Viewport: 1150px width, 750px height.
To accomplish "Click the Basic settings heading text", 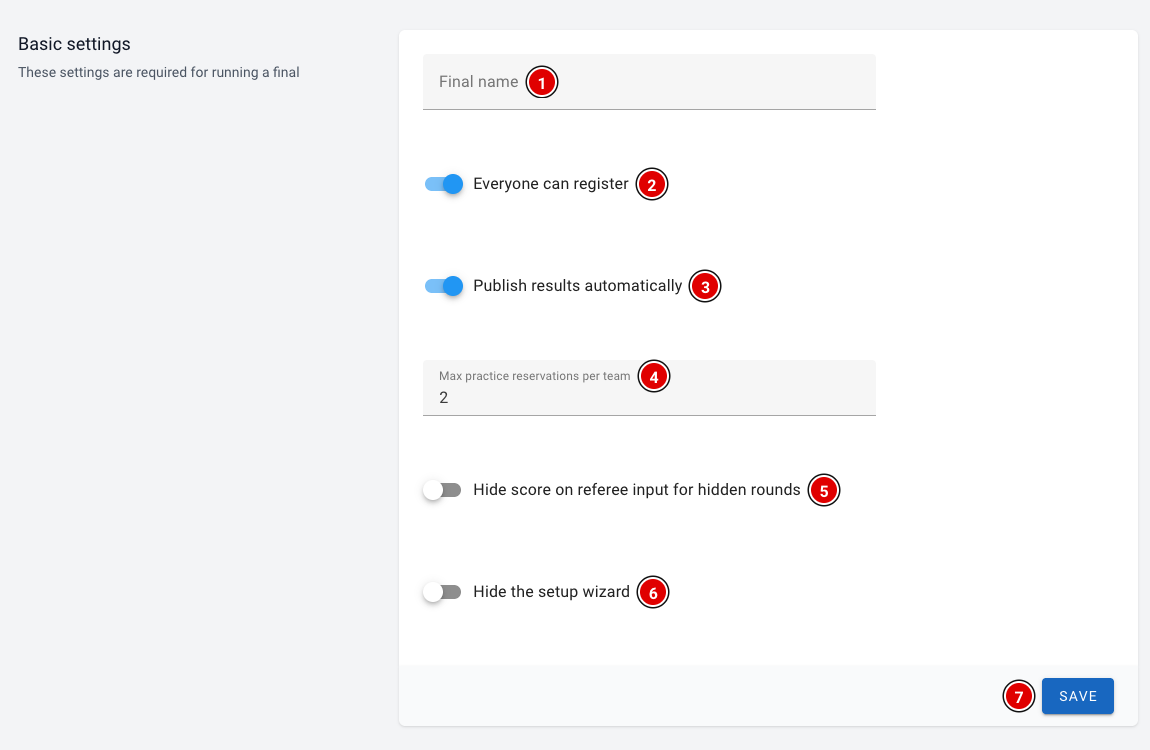I will point(74,44).
